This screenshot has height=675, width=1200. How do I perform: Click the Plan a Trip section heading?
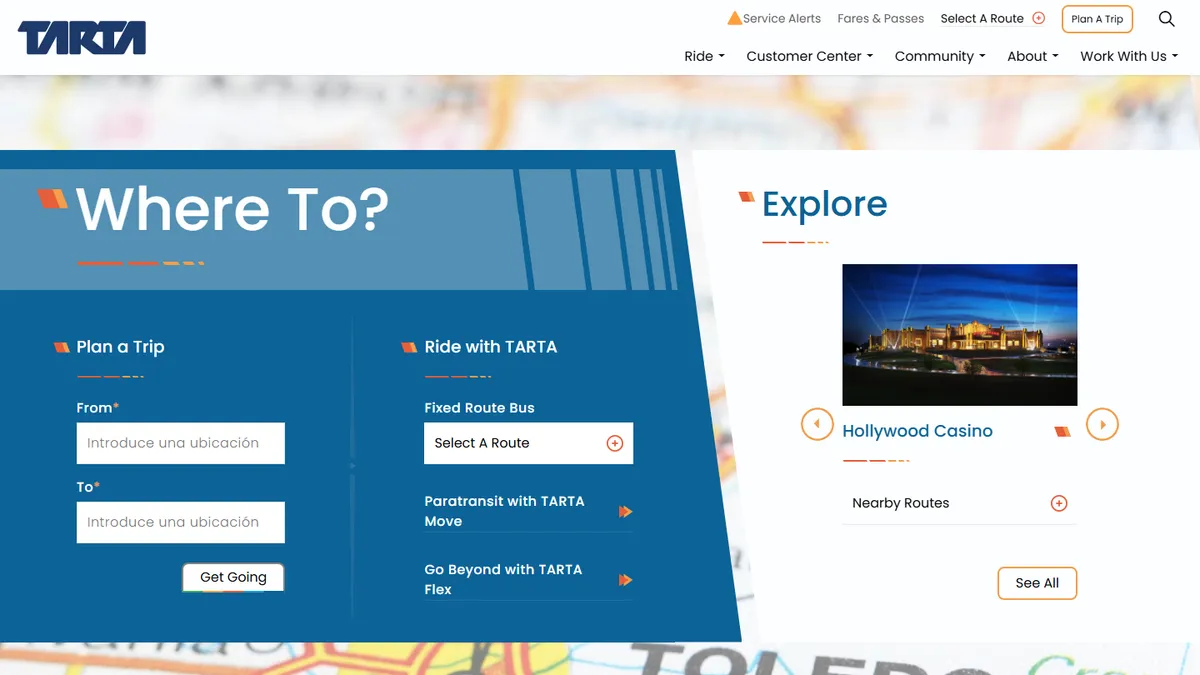point(120,347)
